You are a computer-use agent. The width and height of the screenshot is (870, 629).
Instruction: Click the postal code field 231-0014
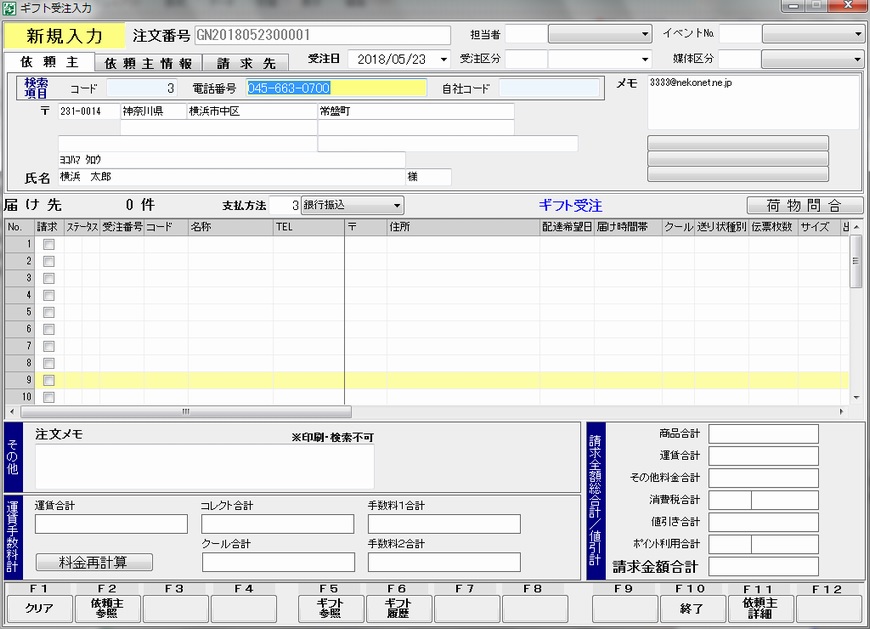(x=89, y=111)
